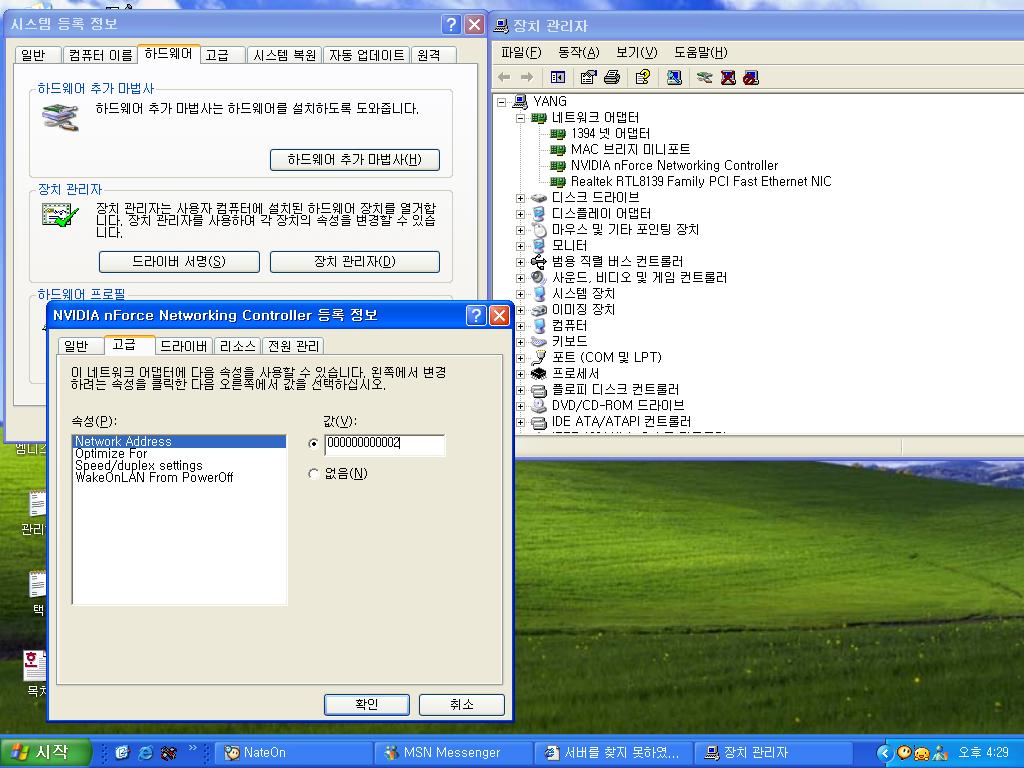
Task: Expand the 디스크 드라이브 node
Action: click(520, 198)
